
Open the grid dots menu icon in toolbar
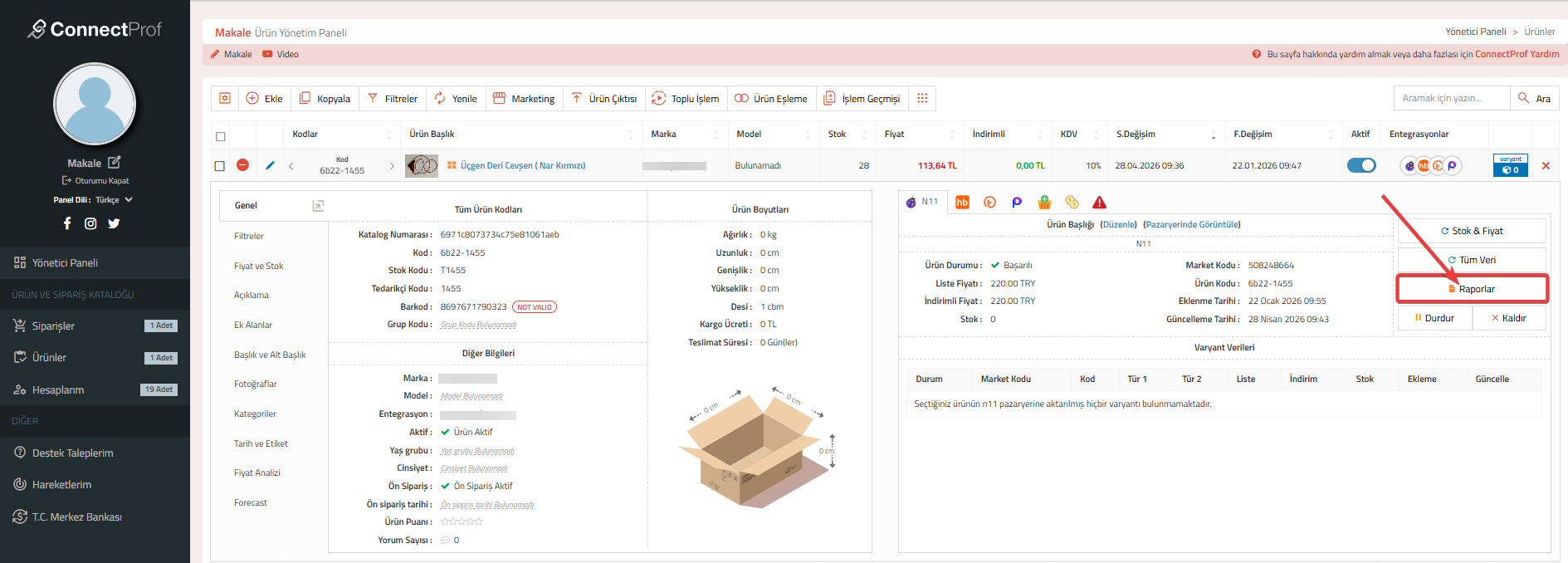[922, 98]
